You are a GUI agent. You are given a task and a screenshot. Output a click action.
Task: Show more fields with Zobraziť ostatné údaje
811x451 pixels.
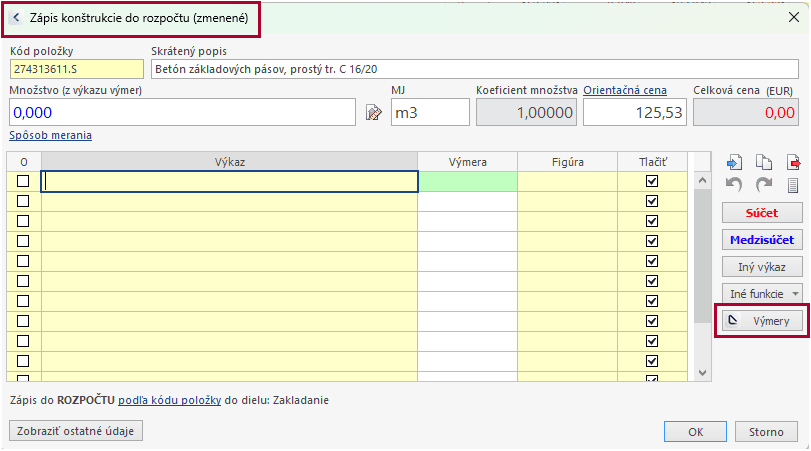coord(77,431)
